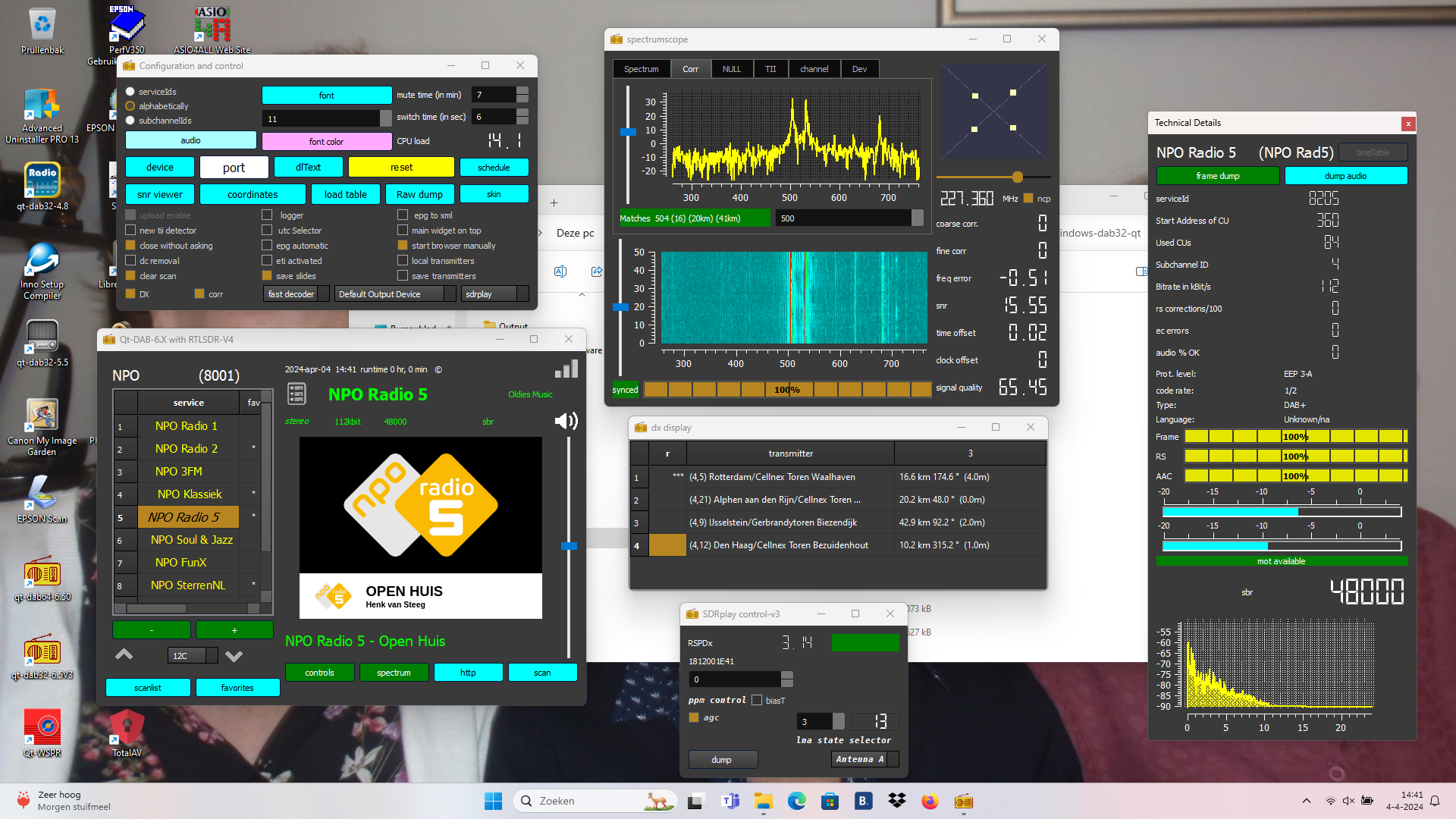Open Windows Start menu
Image resolution: width=1456 pixels, height=819 pixels.
tap(493, 801)
